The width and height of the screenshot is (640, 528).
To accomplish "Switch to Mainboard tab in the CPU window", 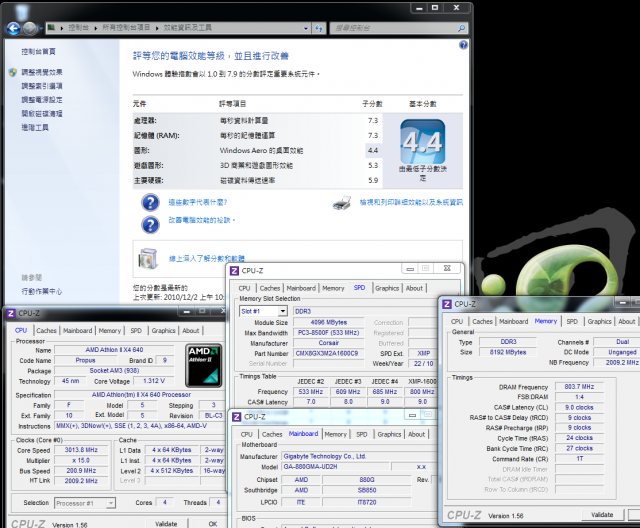I will click(78, 331).
